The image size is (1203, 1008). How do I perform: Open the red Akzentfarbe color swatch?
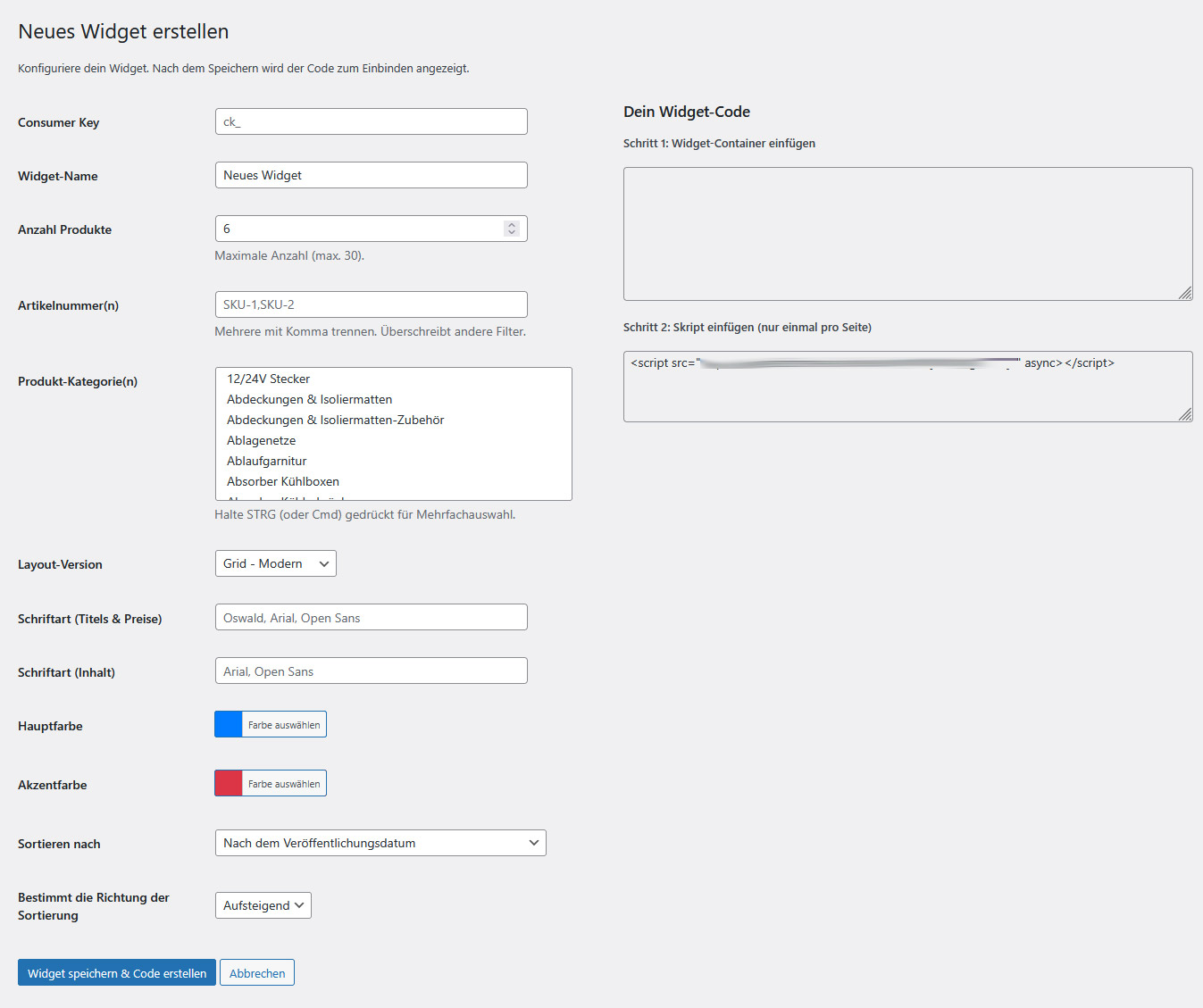point(229,783)
